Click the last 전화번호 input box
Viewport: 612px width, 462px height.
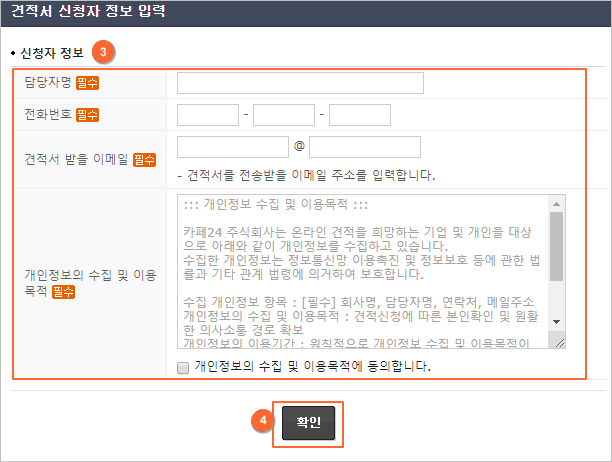click(x=360, y=115)
